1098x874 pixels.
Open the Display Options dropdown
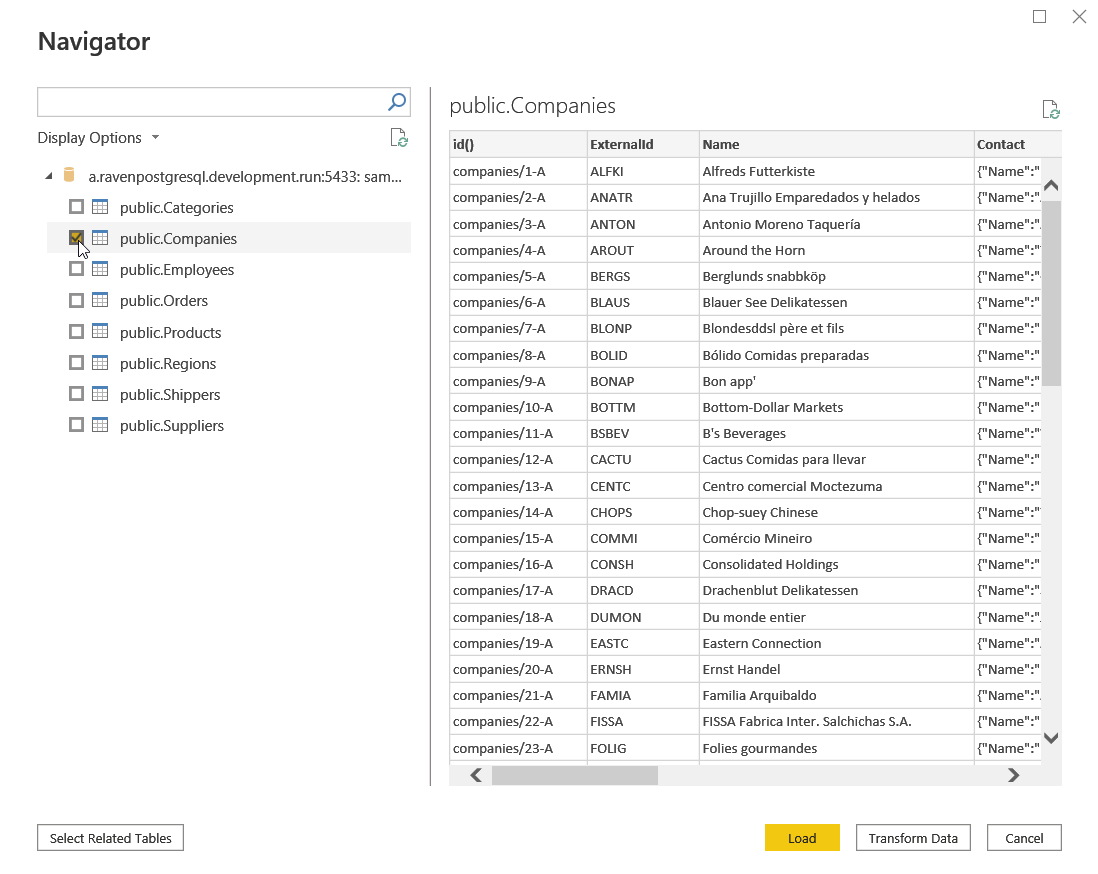point(99,137)
